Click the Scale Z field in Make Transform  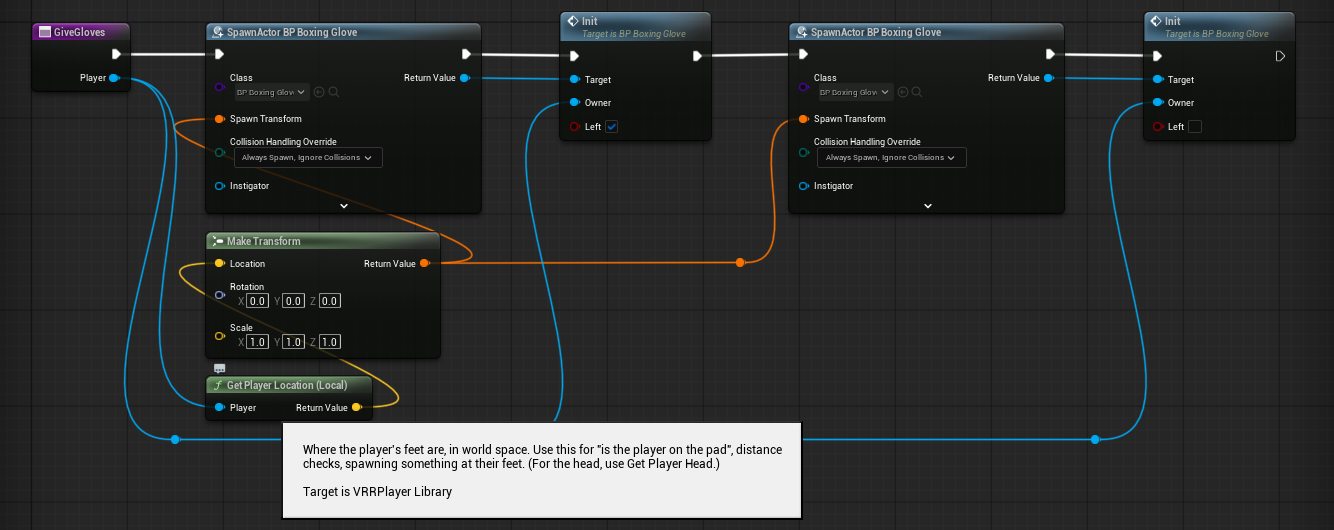pyautogui.click(x=329, y=342)
